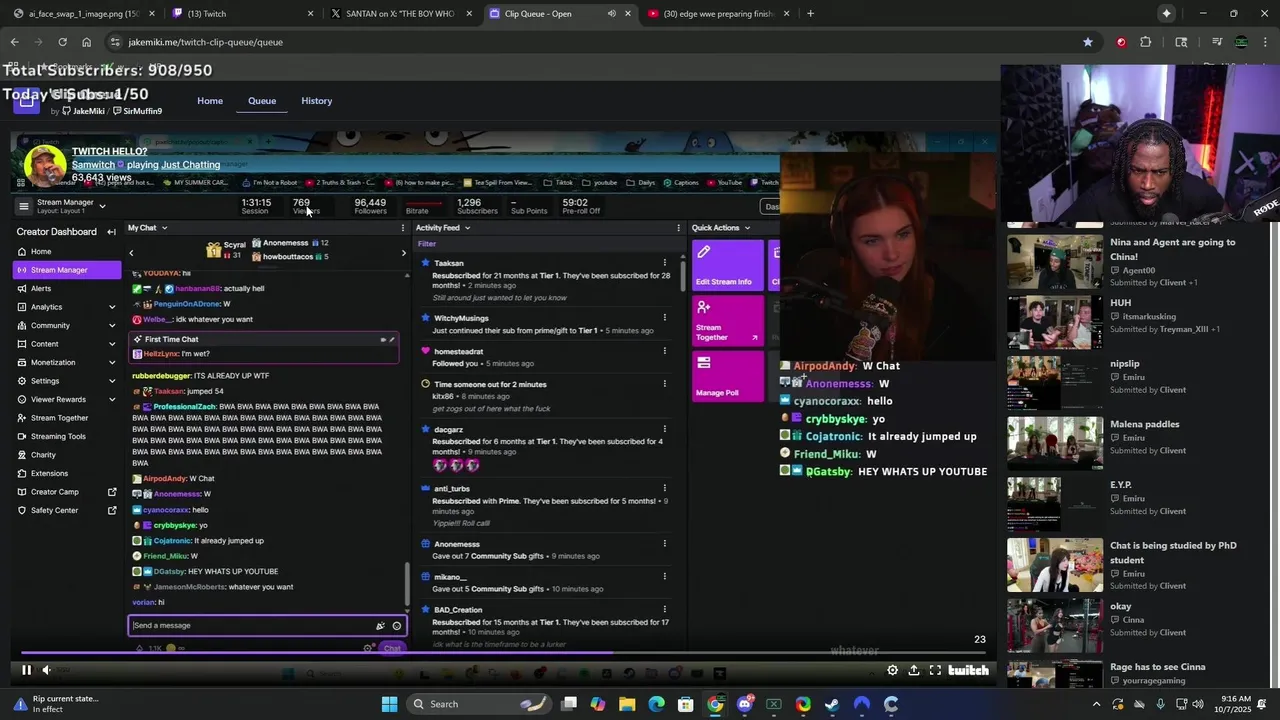Launch Stream Together quick action tile

point(727,321)
